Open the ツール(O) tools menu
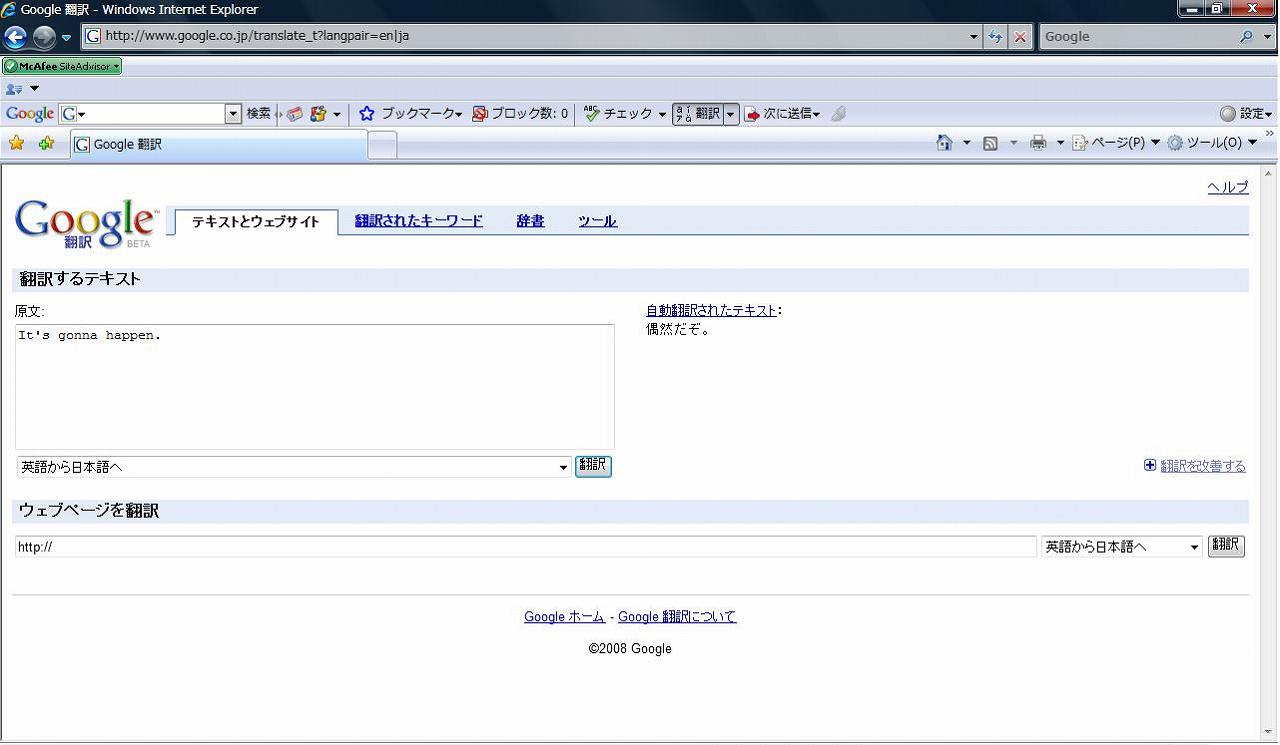This screenshot has height=745, width=1280. 1212,143
